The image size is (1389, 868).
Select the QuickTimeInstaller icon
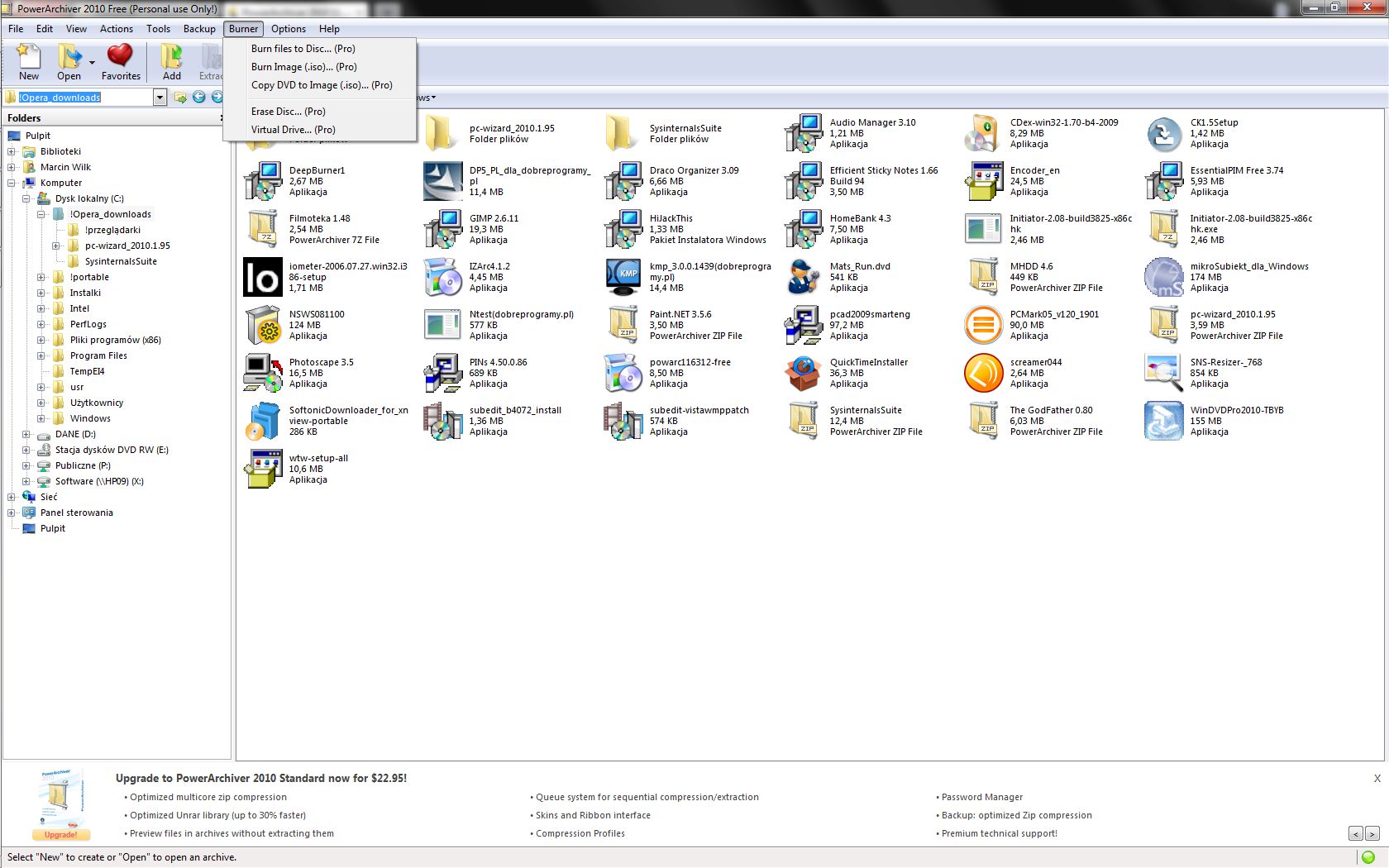[x=804, y=373]
